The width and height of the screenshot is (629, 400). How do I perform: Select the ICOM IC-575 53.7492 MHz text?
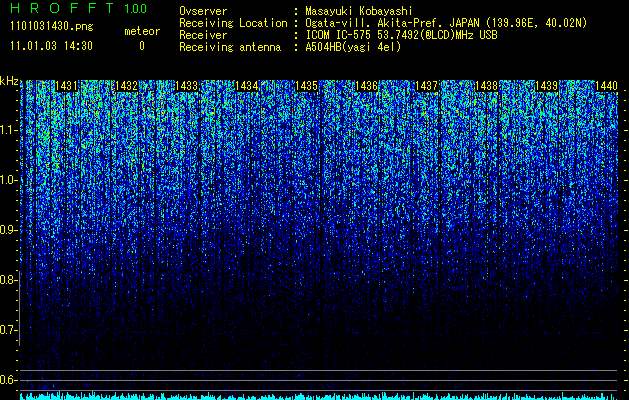(401, 35)
